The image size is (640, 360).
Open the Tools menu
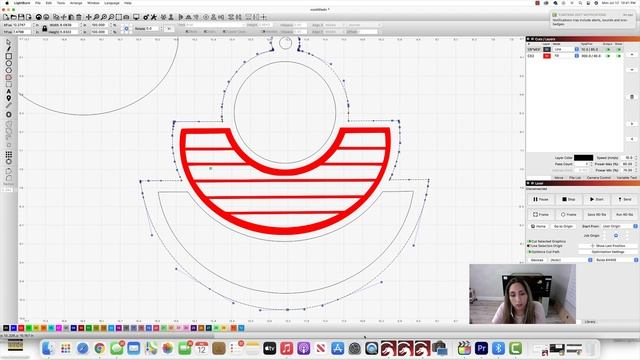[61, 3]
